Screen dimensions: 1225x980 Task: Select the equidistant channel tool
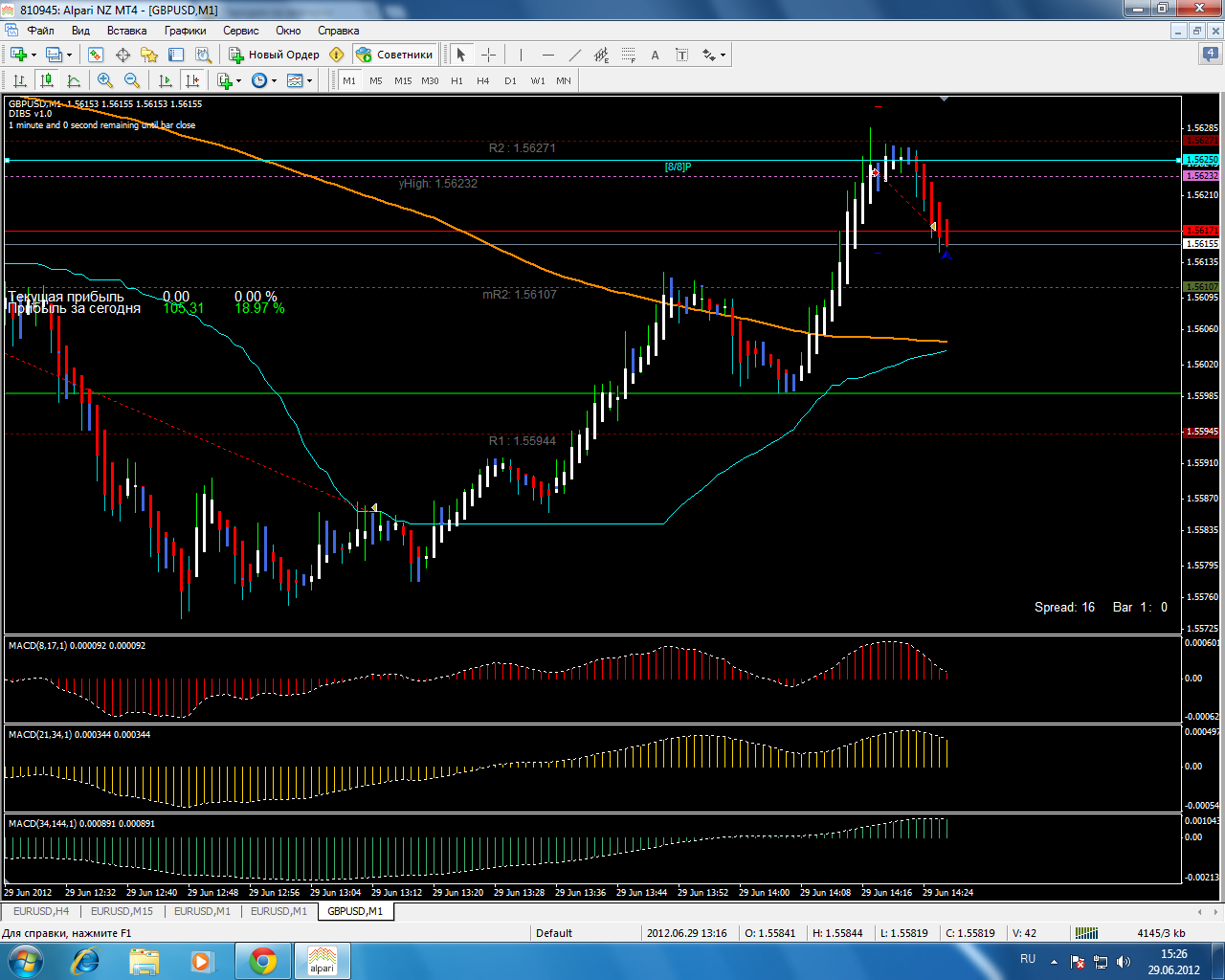pos(601,55)
